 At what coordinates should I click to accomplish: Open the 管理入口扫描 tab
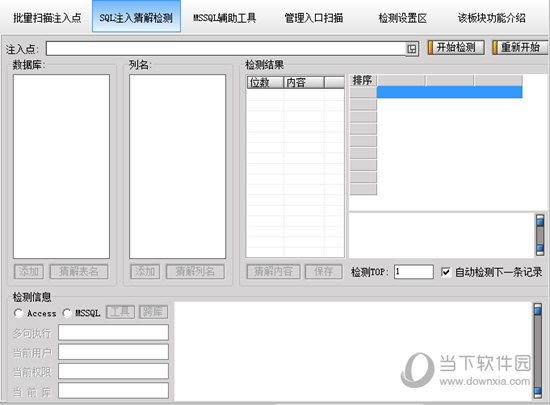(x=314, y=17)
